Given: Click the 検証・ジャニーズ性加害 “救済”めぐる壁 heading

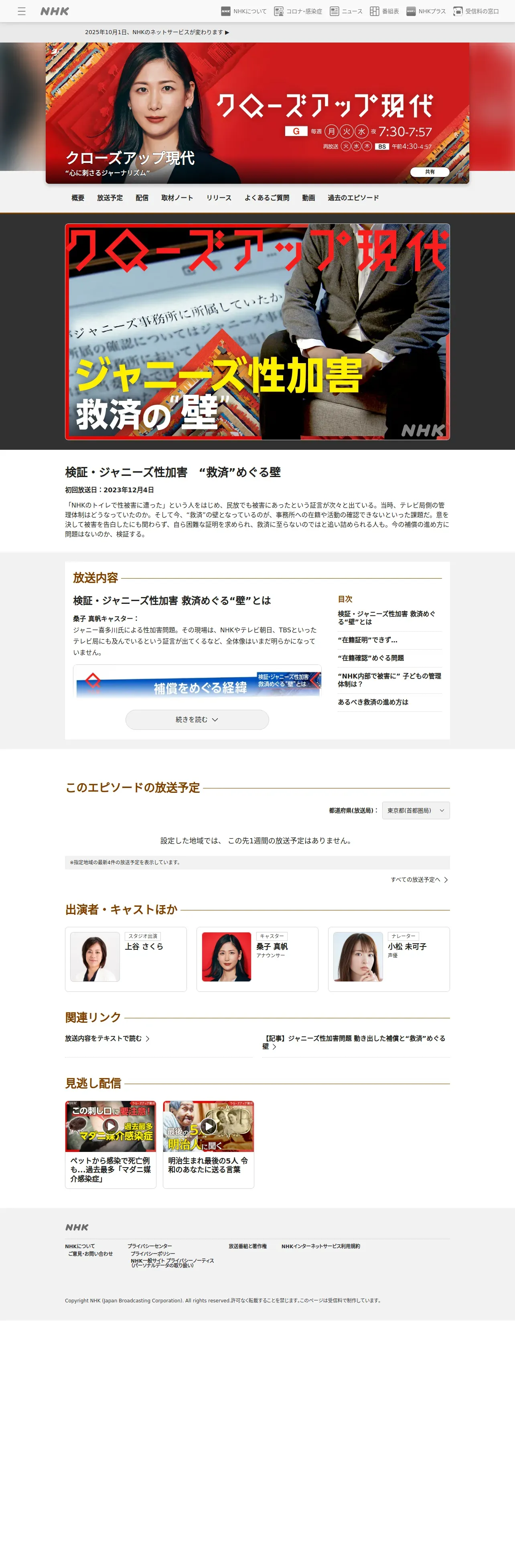Looking at the screenshot, I should point(173,472).
